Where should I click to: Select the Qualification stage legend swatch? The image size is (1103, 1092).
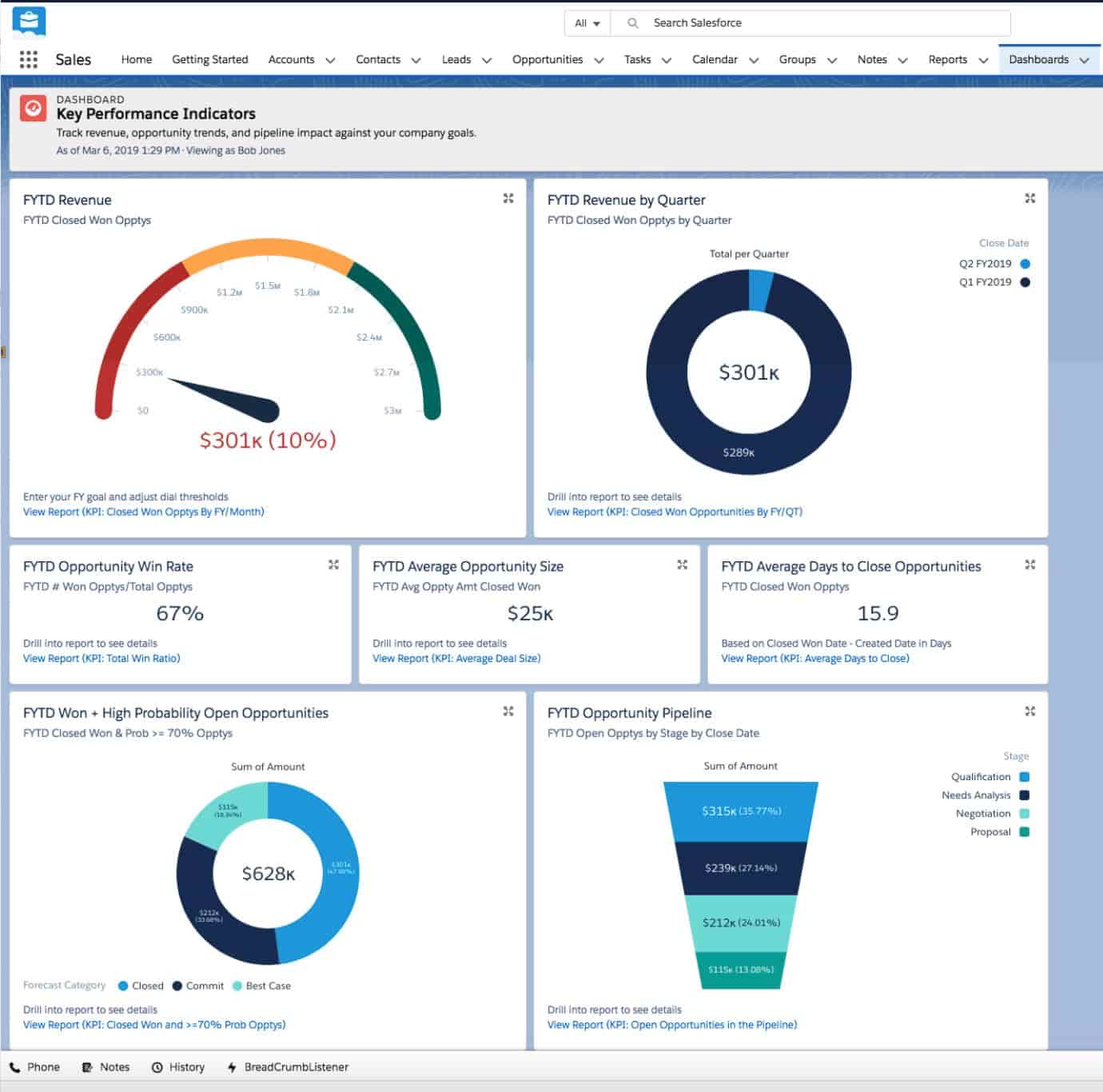click(1024, 776)
